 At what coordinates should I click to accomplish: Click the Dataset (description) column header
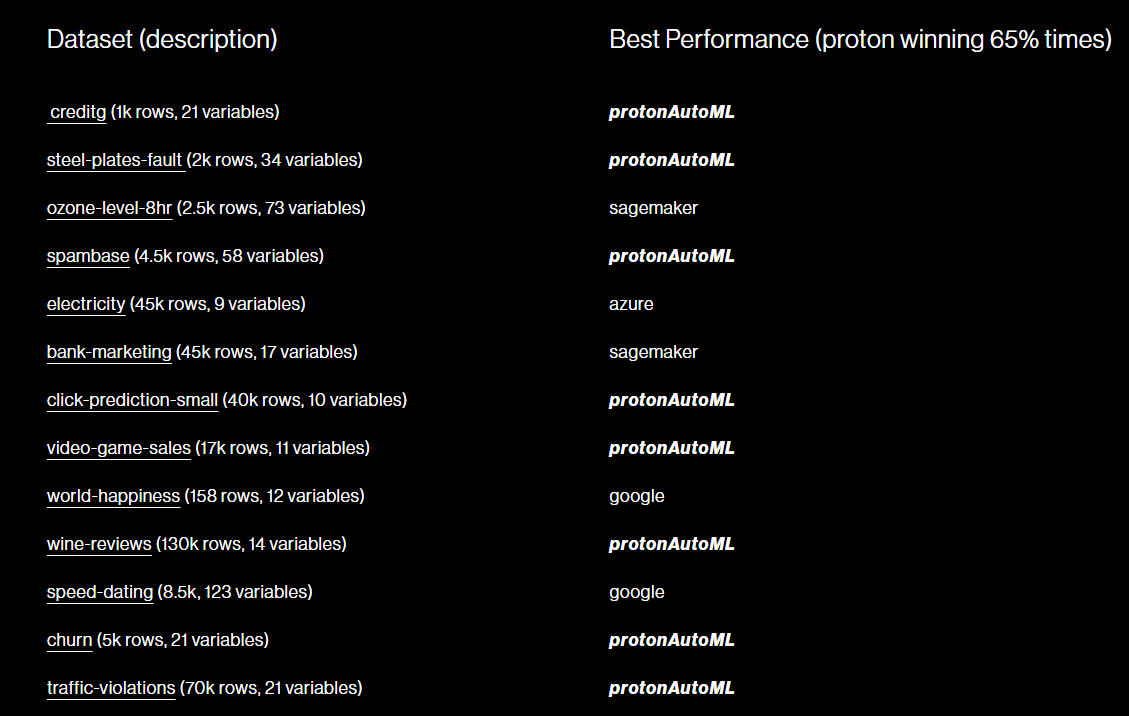[x=162, y=40]
